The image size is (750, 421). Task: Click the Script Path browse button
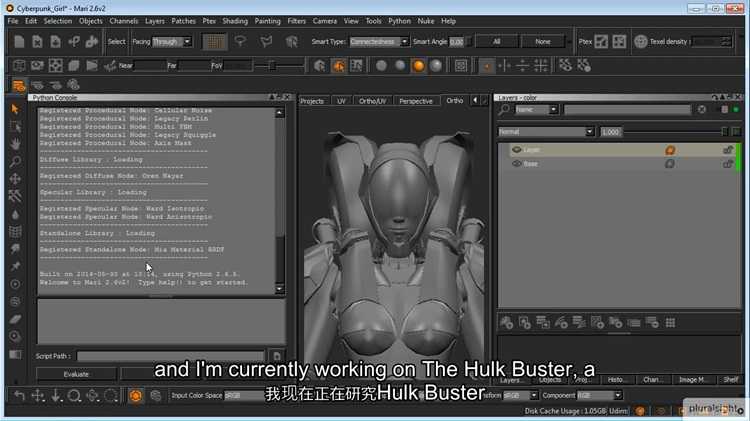pyautogui.click(x=276, y=356)
